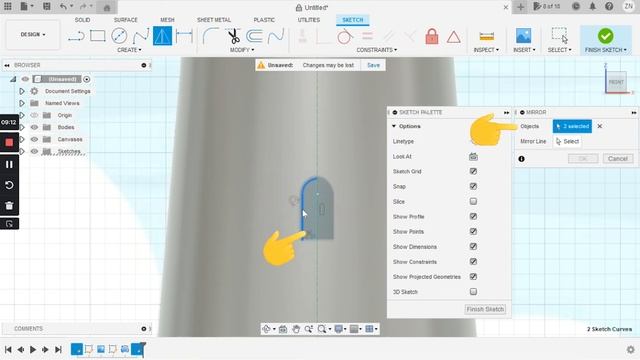The height and width of the screenshot is (360, 640).
Task: Select the Offset tool
Action: coord(254,36)
